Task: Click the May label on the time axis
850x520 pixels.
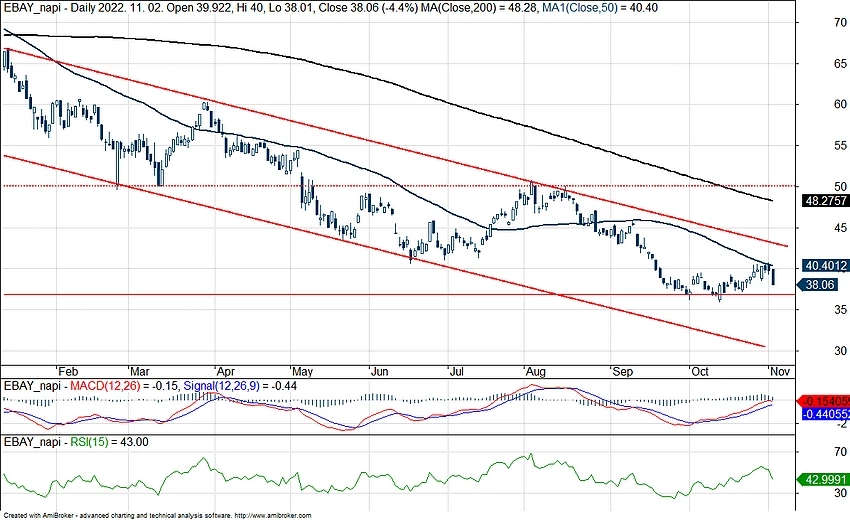Action: pos(302,371)
